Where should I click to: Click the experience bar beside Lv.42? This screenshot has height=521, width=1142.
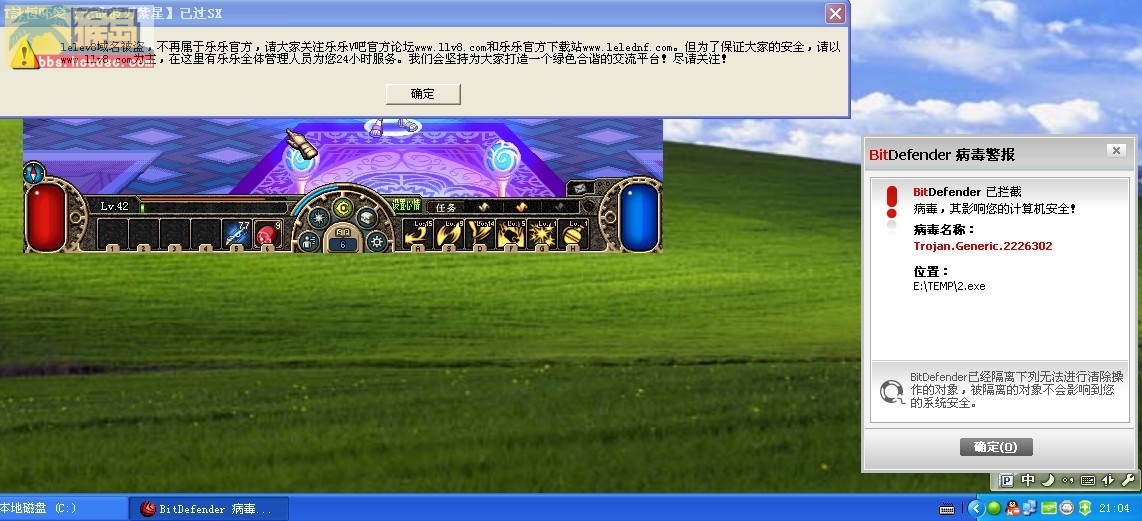215,208
